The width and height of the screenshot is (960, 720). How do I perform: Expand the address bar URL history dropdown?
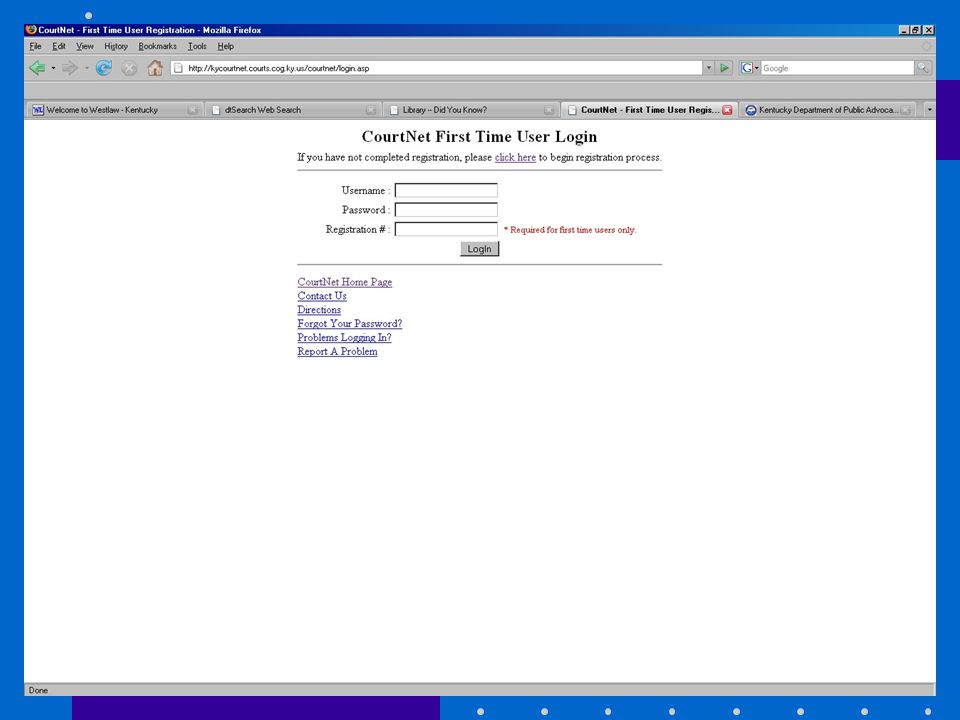click(708, 68)
